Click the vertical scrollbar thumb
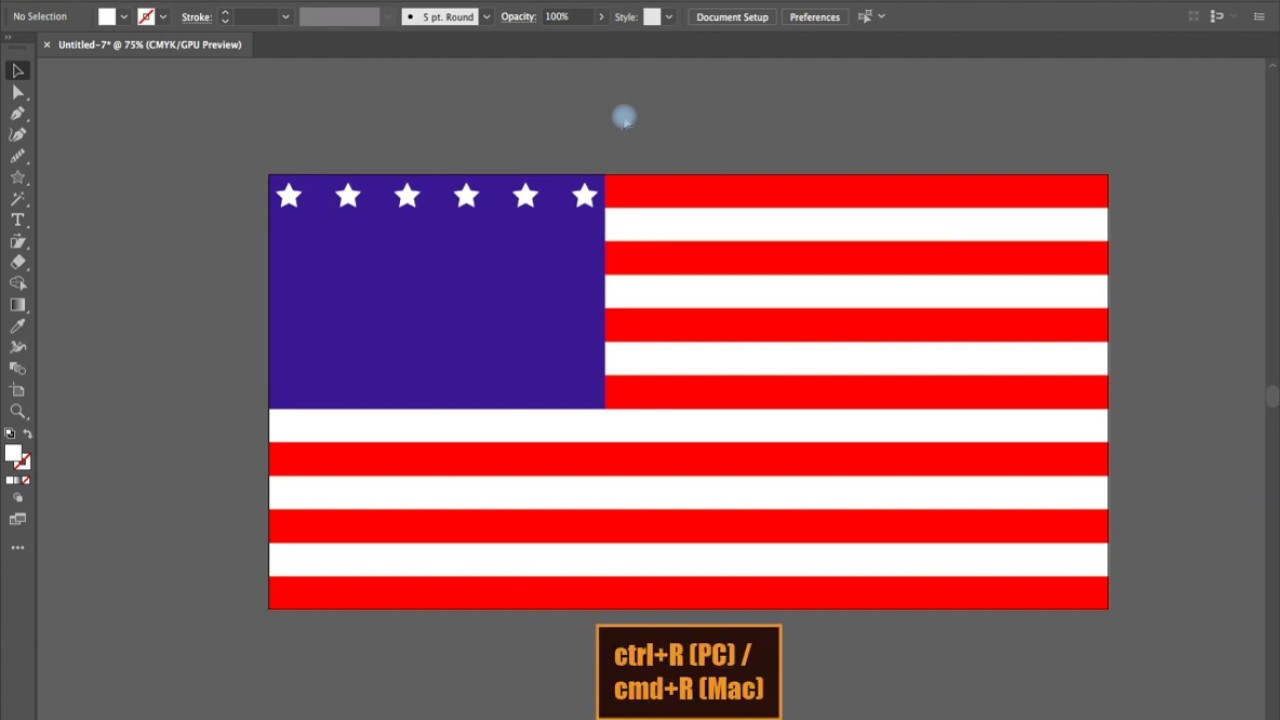 click(1272, 396)
